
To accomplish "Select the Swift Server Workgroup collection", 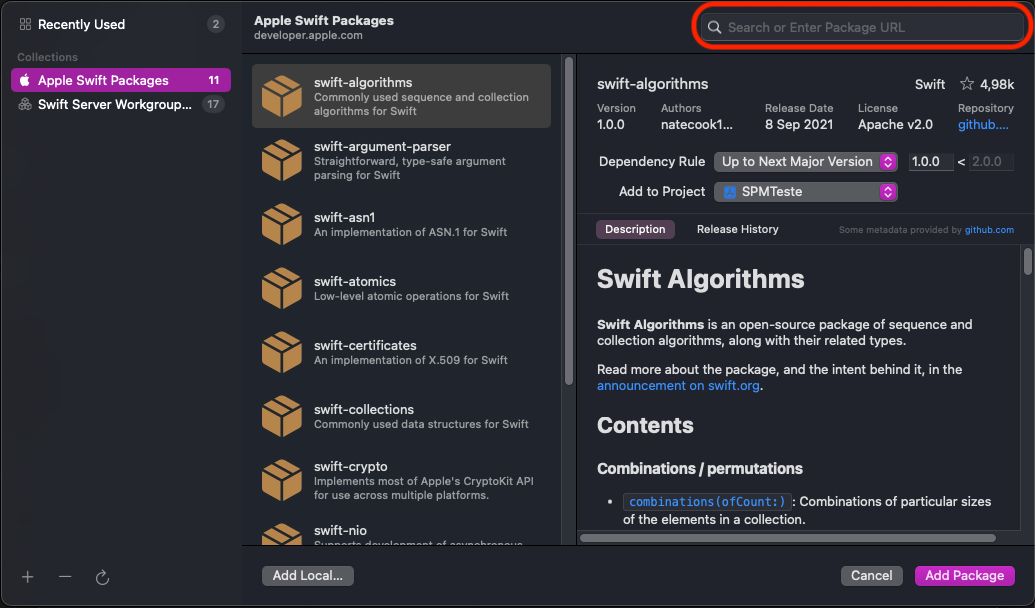I will pos(121,104).
